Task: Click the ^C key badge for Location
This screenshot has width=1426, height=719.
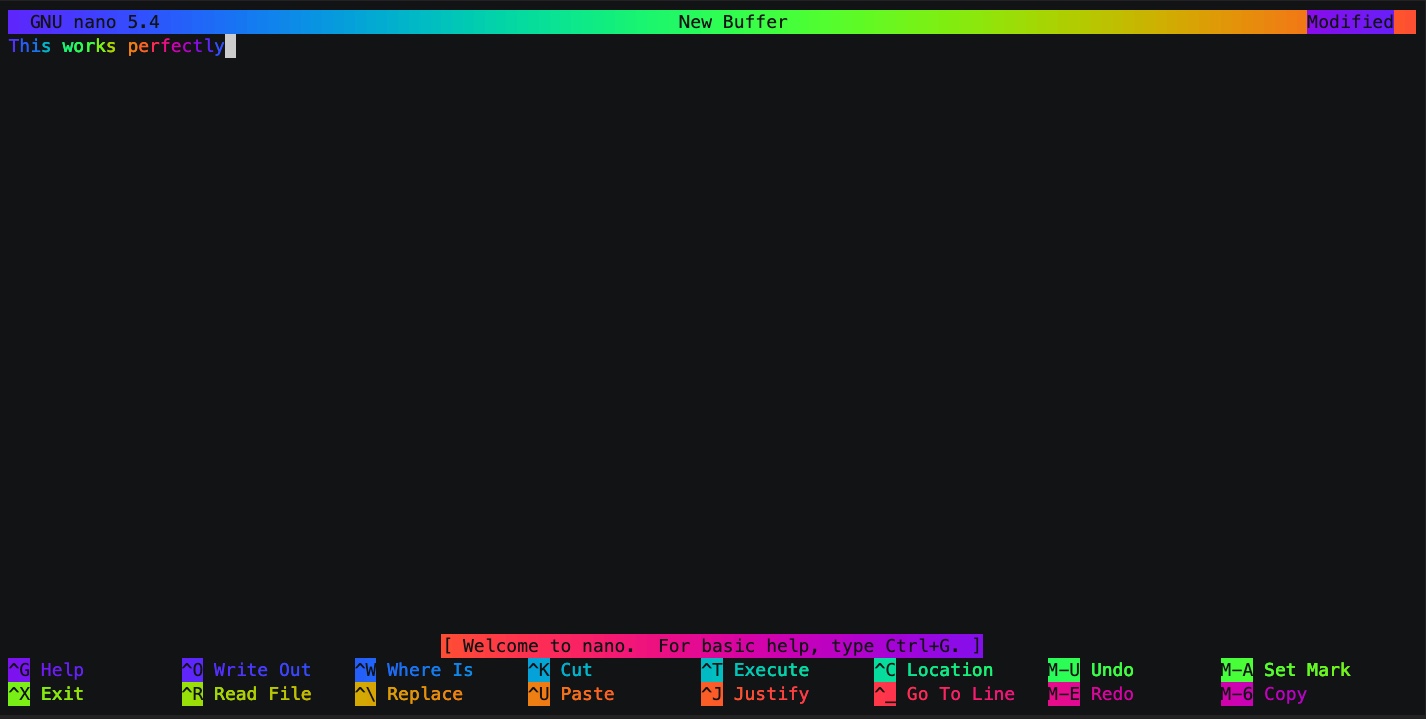Action: click(x=885, y=670)
